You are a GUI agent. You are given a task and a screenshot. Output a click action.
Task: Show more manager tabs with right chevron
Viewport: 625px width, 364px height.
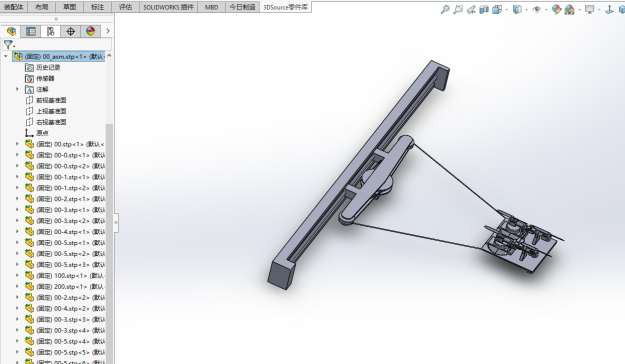[x=108, y=31]
